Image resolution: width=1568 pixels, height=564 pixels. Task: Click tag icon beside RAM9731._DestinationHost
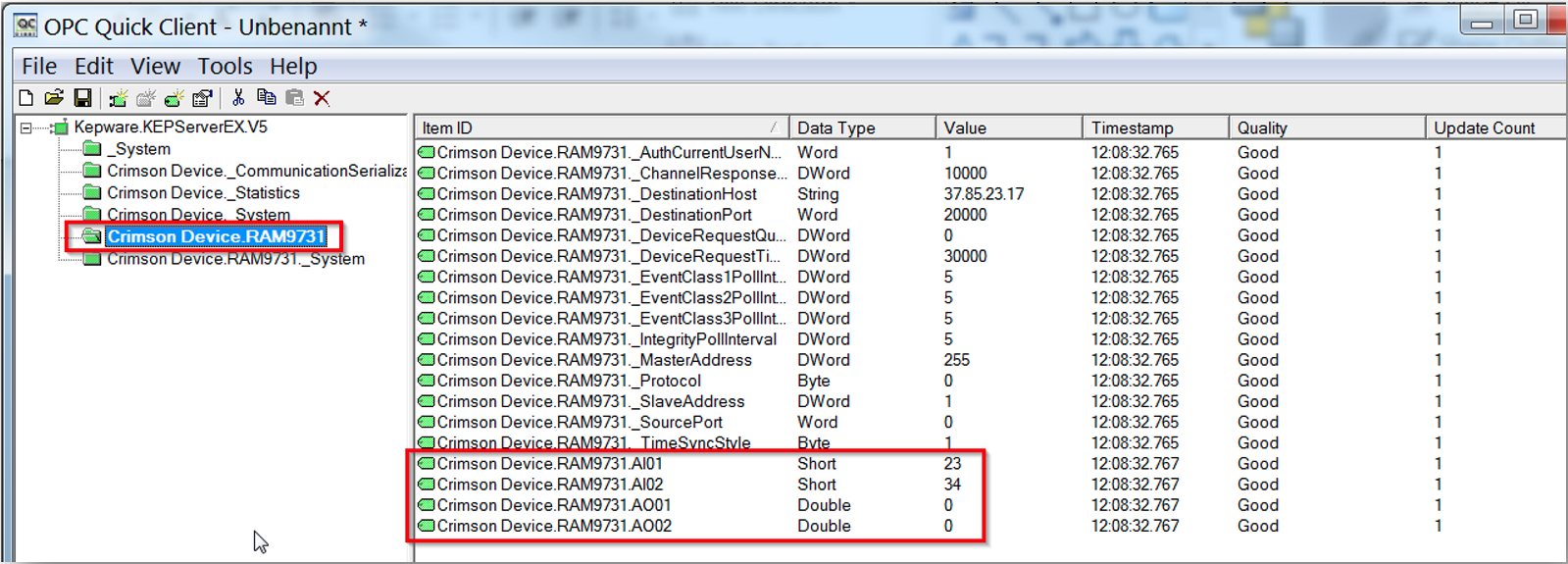pos(427,194)
